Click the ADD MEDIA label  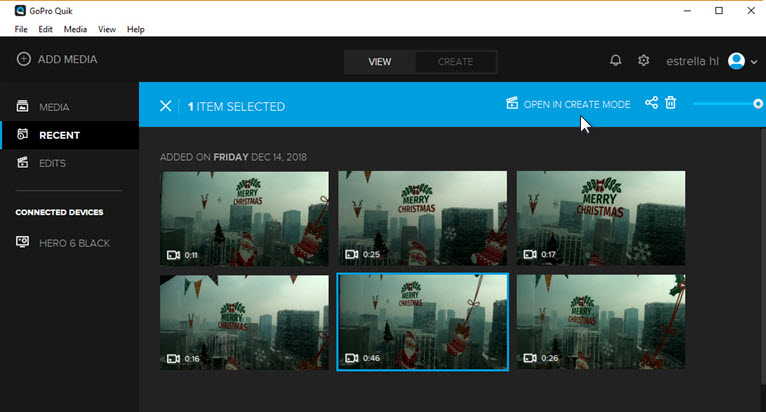tap(67, 59)
